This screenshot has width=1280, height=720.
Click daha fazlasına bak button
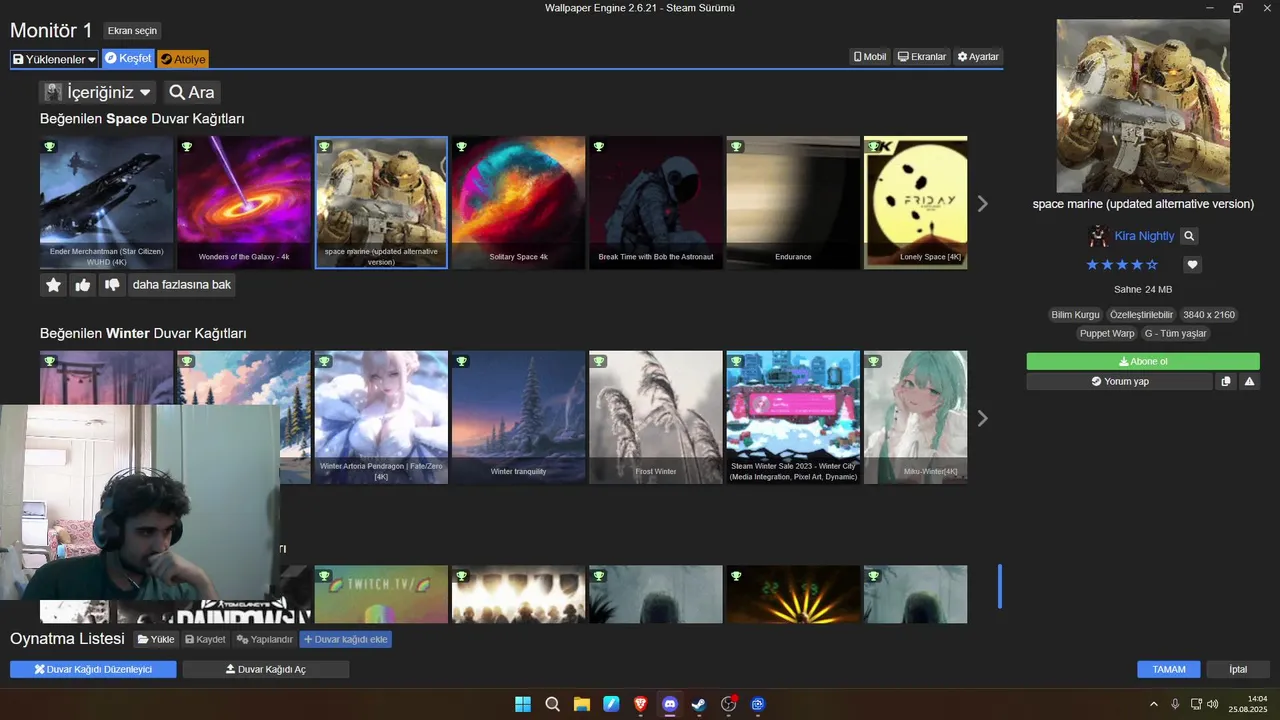pos(181,285)
